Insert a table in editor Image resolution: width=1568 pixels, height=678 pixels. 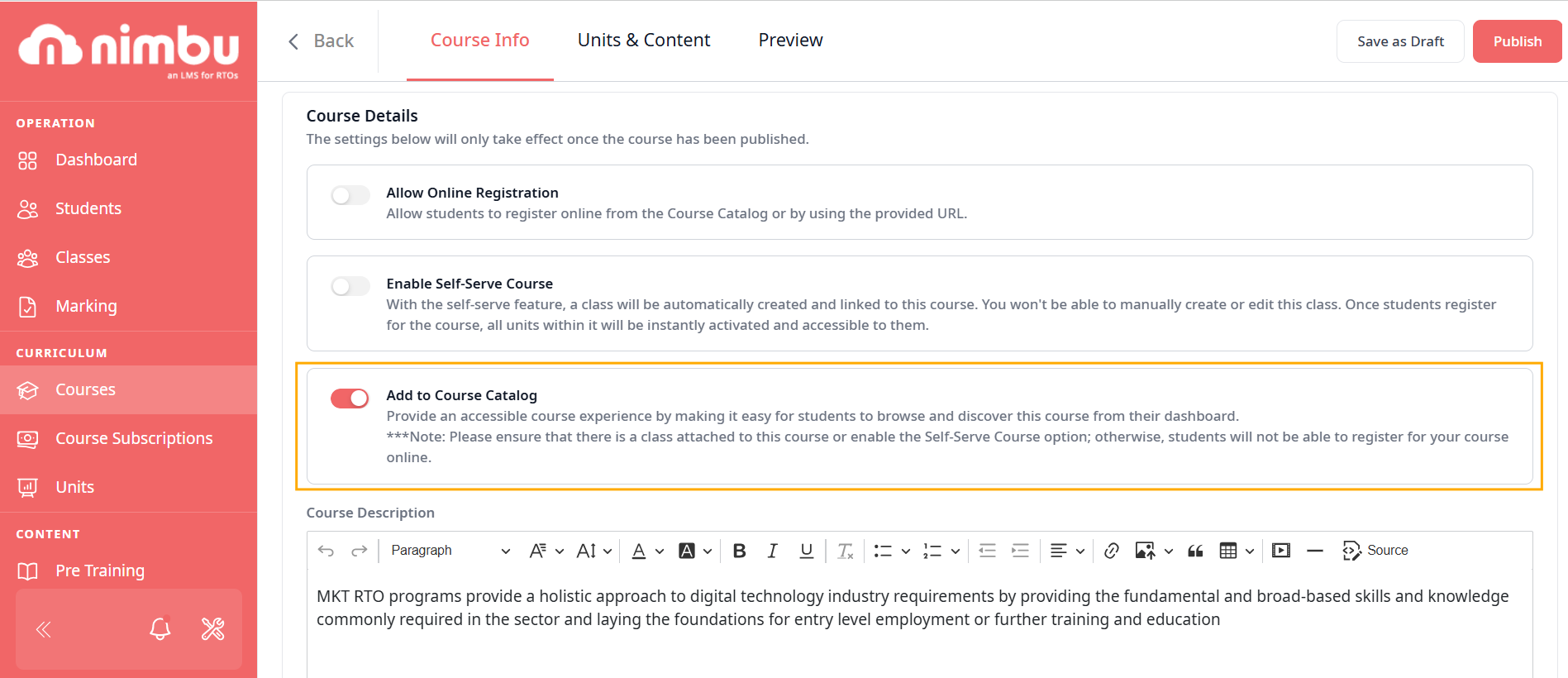[x=1228, y=551]
